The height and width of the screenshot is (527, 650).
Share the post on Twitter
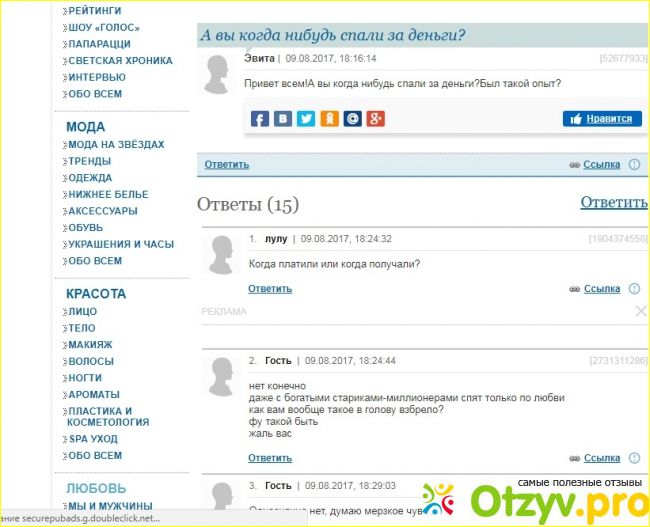(x=306, y=119)
